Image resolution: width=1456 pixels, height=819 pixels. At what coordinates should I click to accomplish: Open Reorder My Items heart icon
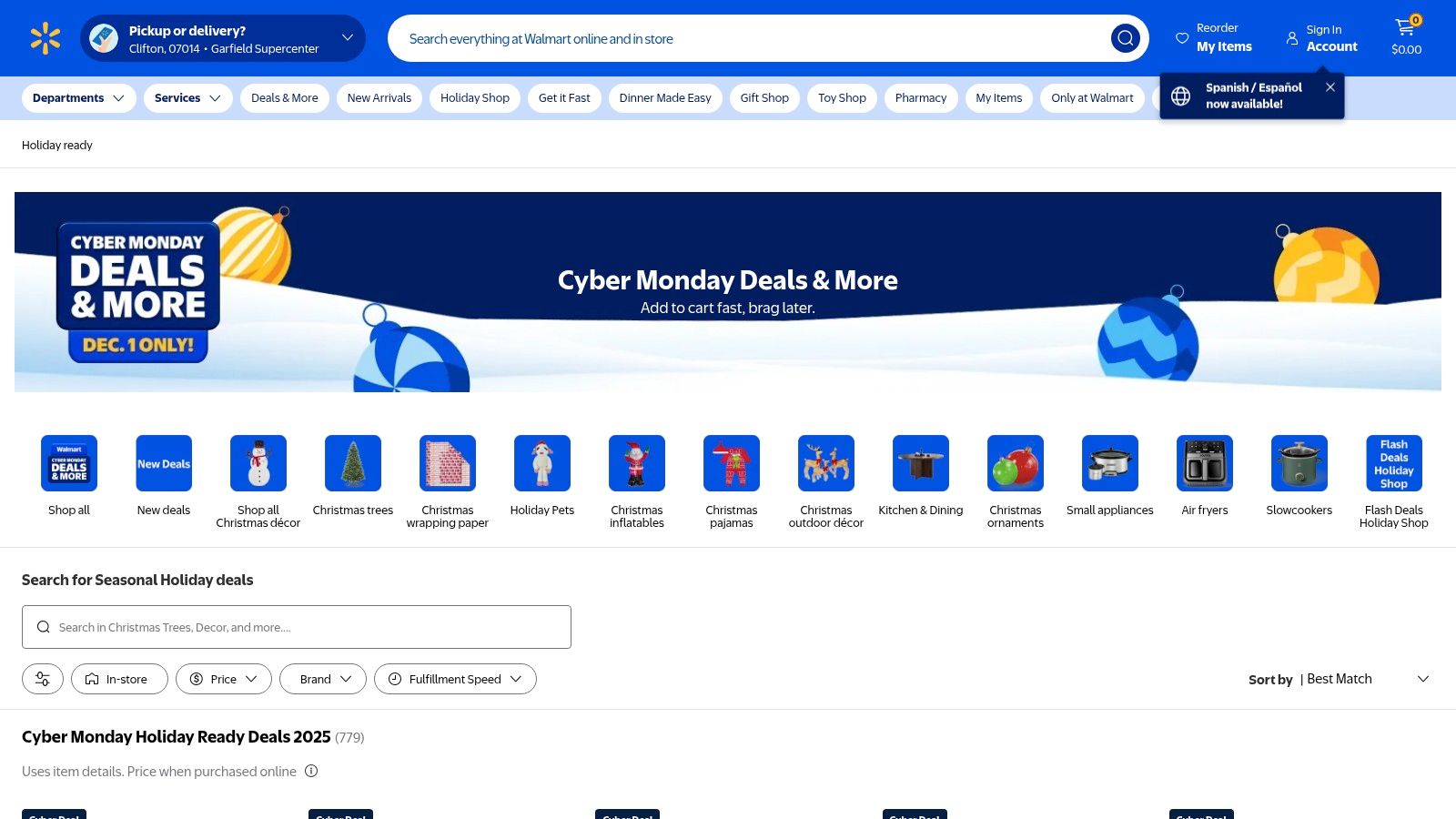[1182, 38]
